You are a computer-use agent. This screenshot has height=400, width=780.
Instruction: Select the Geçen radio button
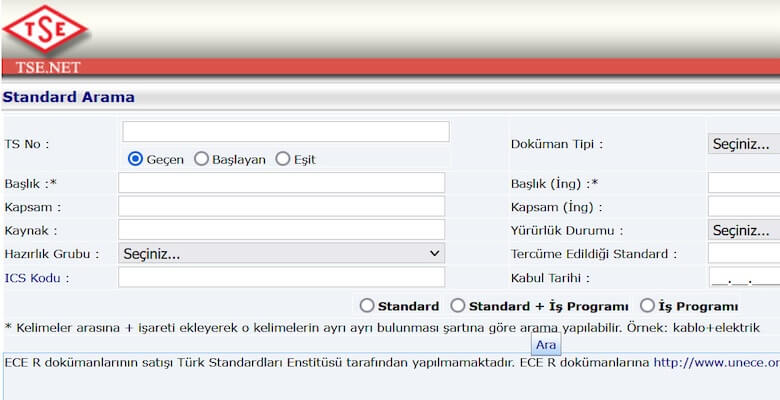(x=135, y=159)
